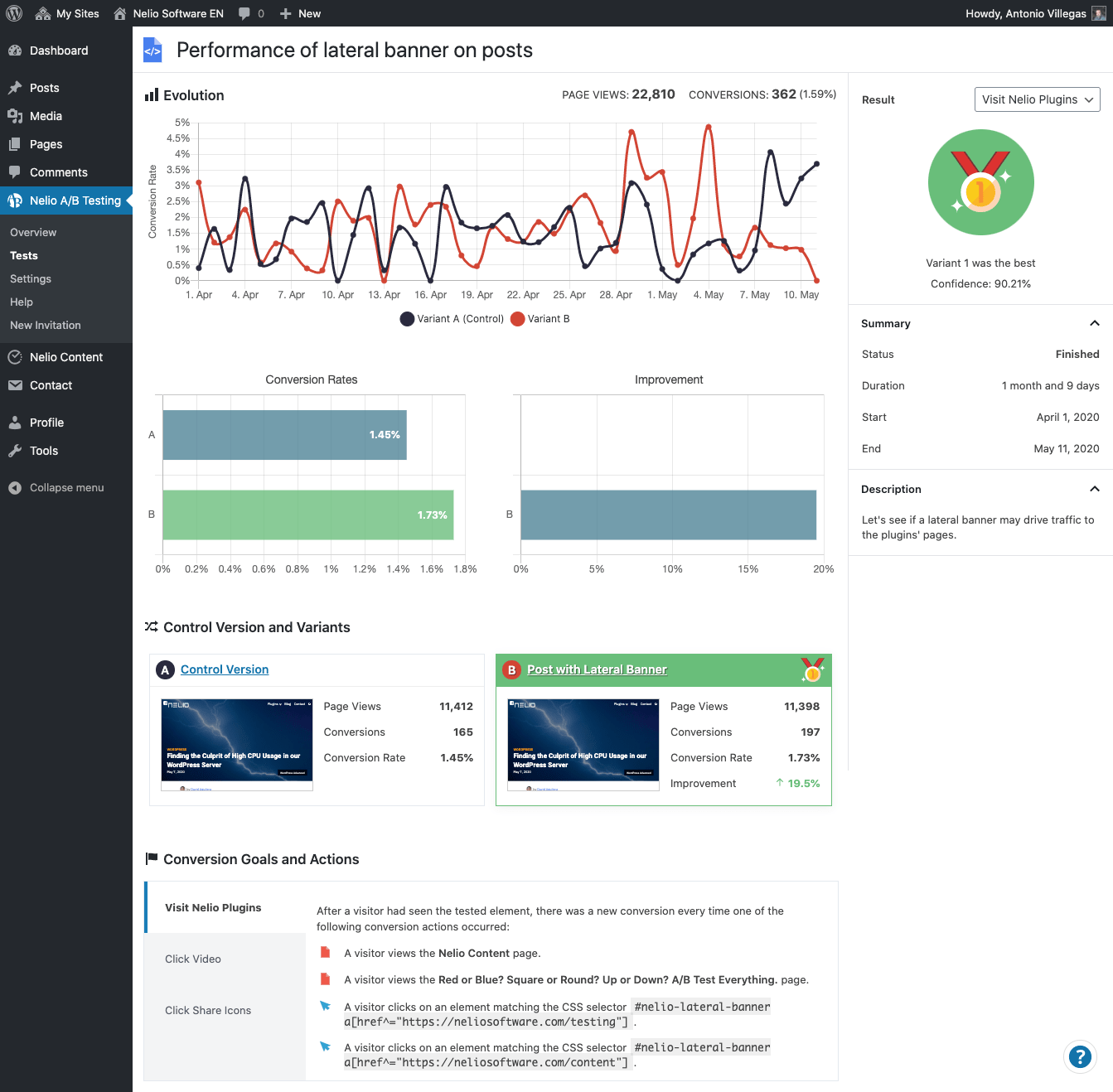
Task: Click the shuffle icon by Control Version heading
Action: point(152,627)
